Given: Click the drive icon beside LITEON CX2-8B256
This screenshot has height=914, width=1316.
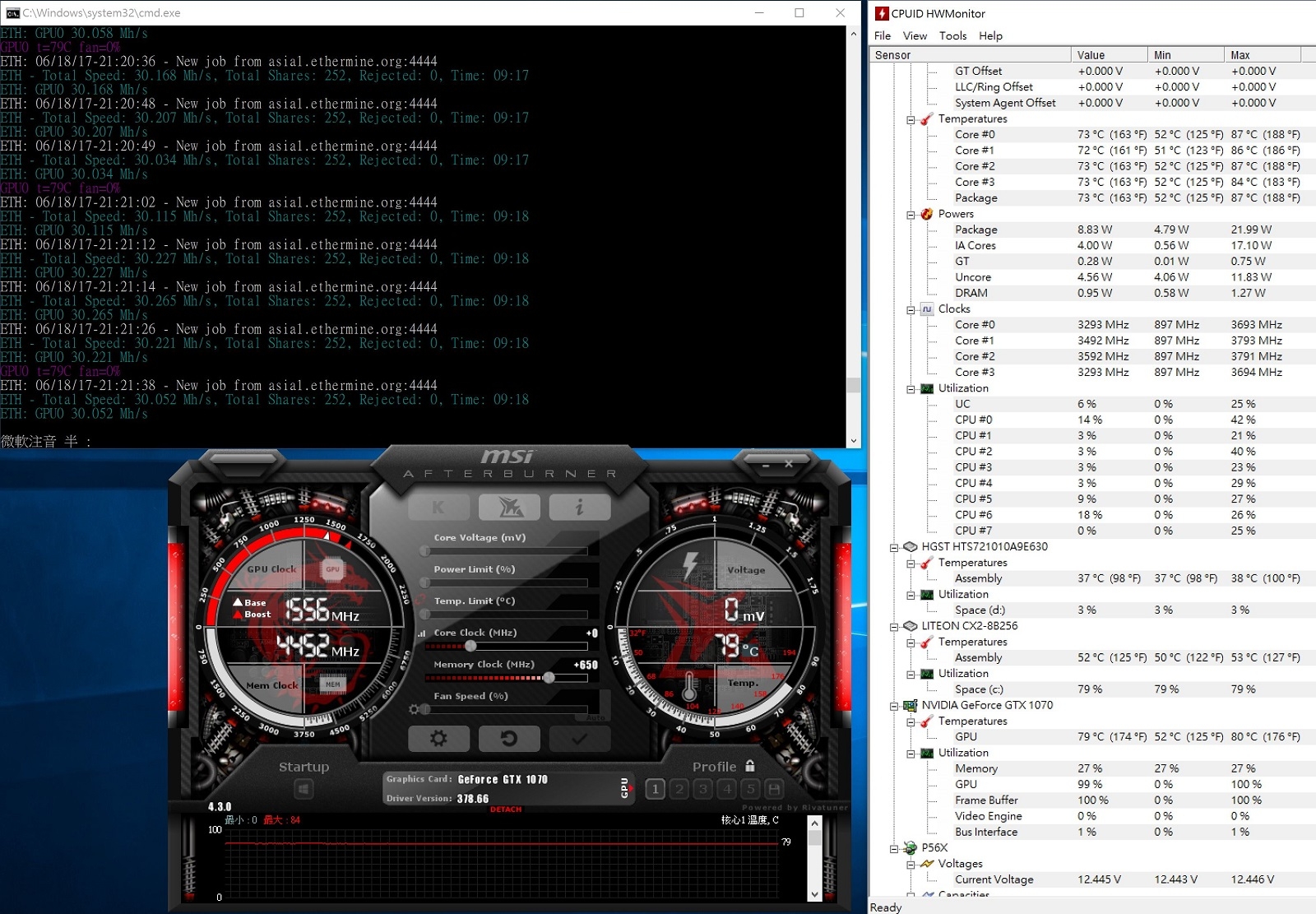Looking at the screenshot, I should (910, 626).
